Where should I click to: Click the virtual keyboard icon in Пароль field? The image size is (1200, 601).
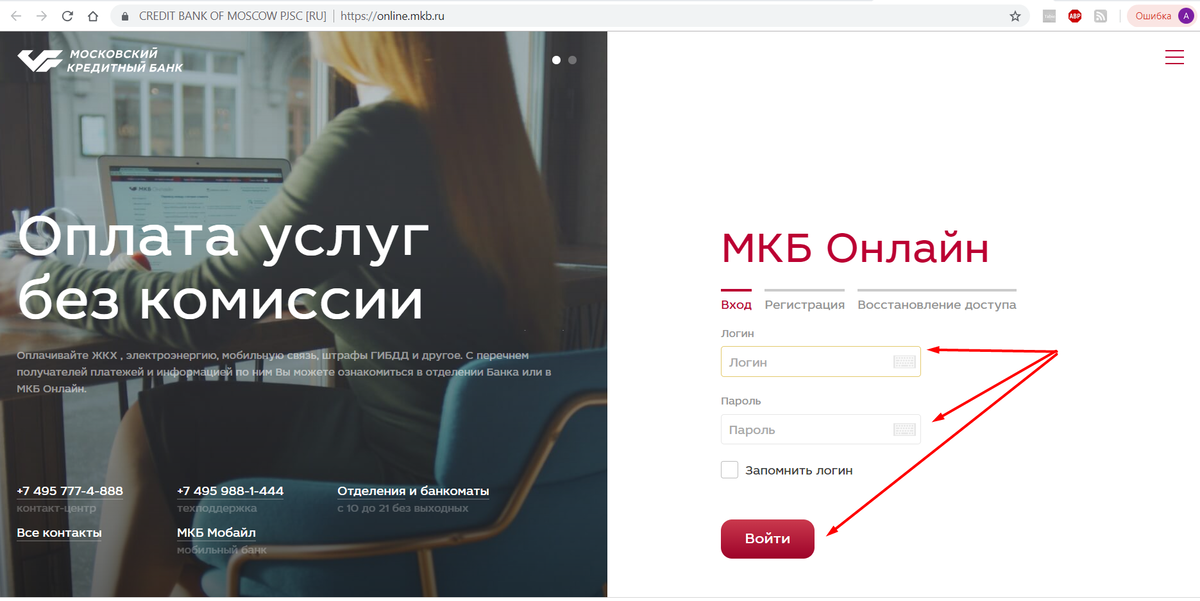pos(905,429)
